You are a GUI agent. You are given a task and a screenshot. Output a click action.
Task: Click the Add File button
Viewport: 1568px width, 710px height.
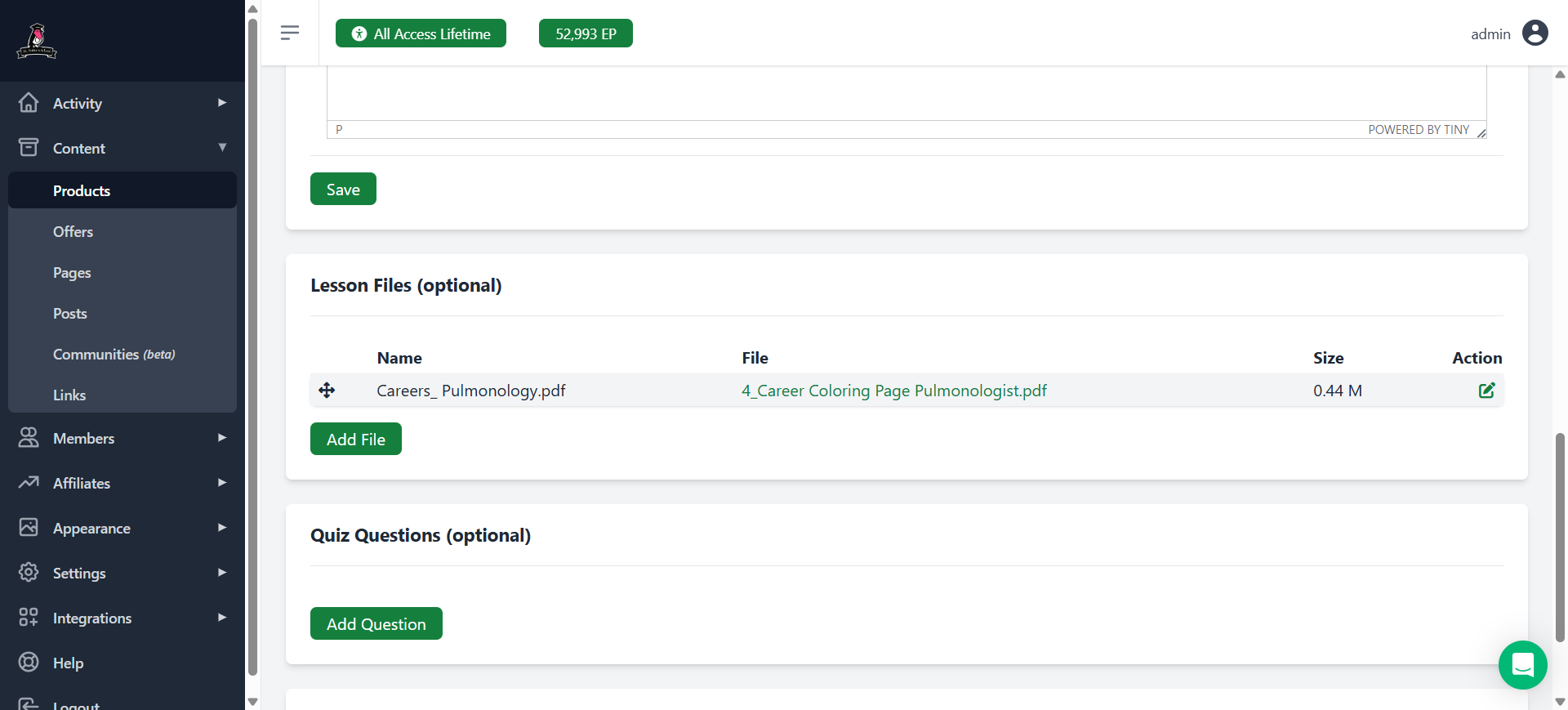(x=355, y=440)
